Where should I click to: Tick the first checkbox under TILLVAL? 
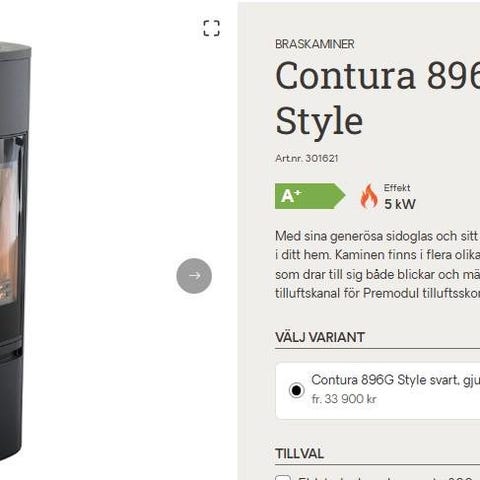click(283, 478)
